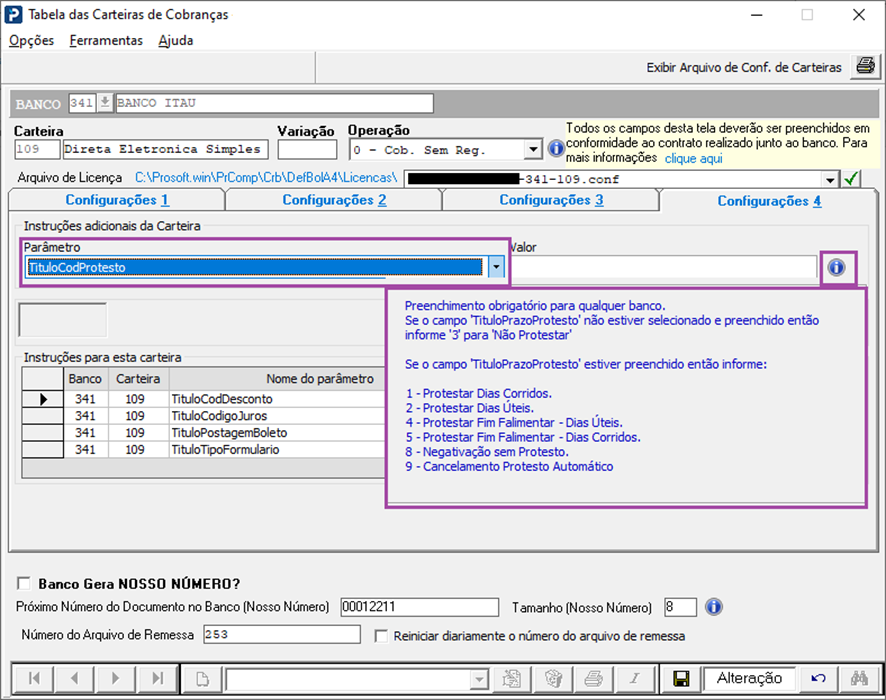886x700 pixels.
Task: Open search with the binoculars icon
Action: click(859, 679)
